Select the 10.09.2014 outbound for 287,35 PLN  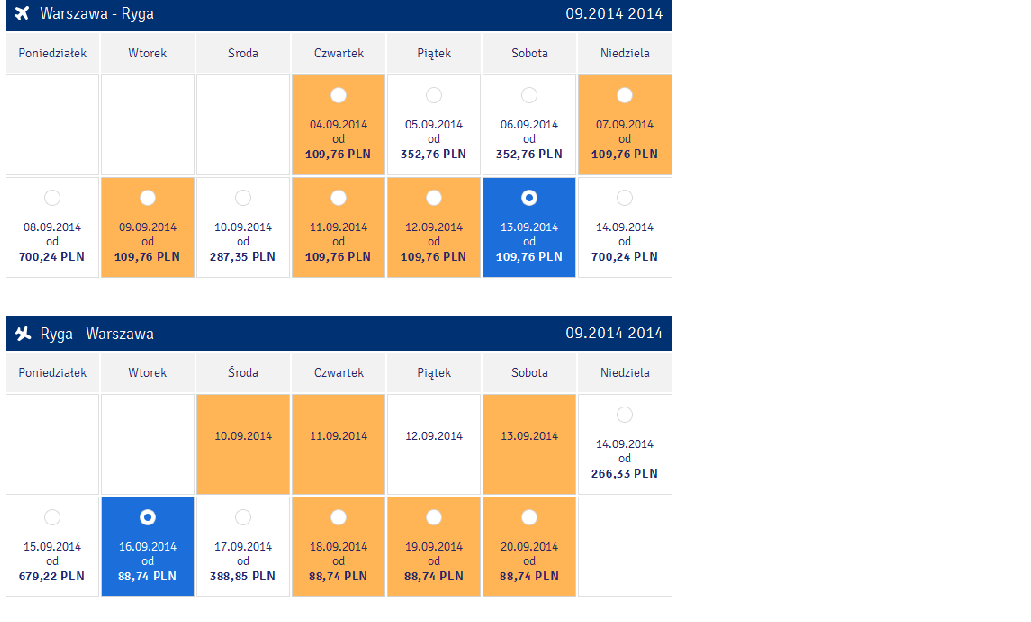(243, 198)
